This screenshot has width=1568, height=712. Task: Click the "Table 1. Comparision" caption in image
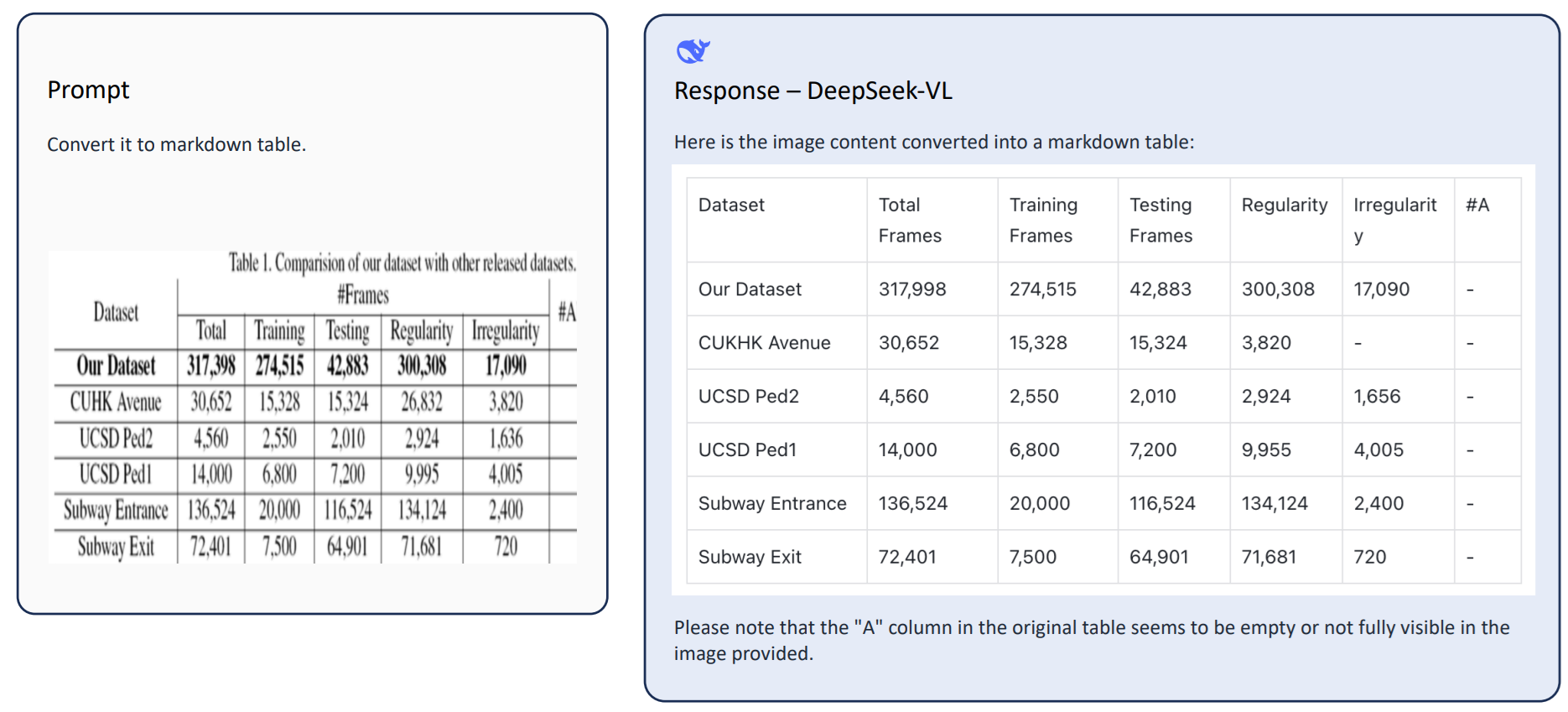coord(402,263)
